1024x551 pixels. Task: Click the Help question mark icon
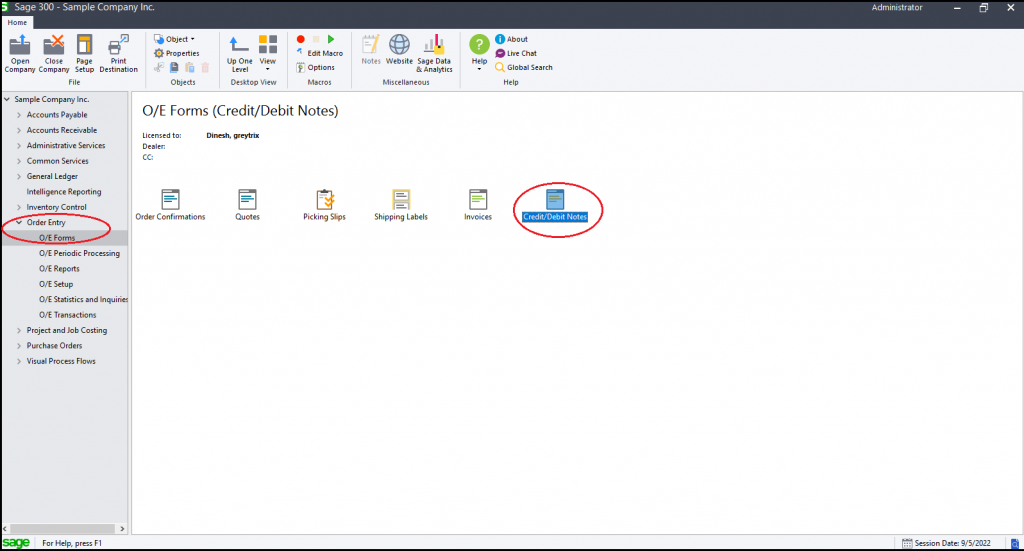pos(479,45)
